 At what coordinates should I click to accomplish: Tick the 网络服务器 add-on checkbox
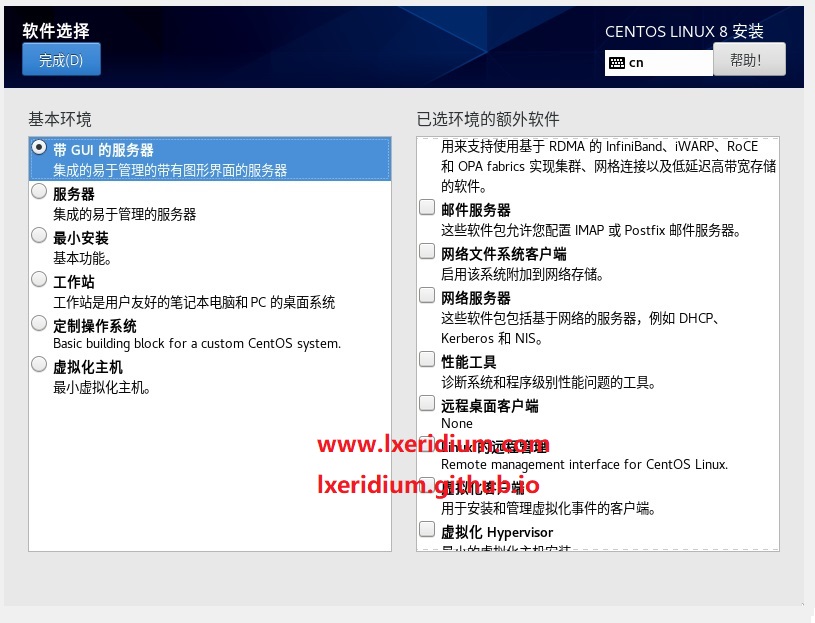(x=427, y=295)
